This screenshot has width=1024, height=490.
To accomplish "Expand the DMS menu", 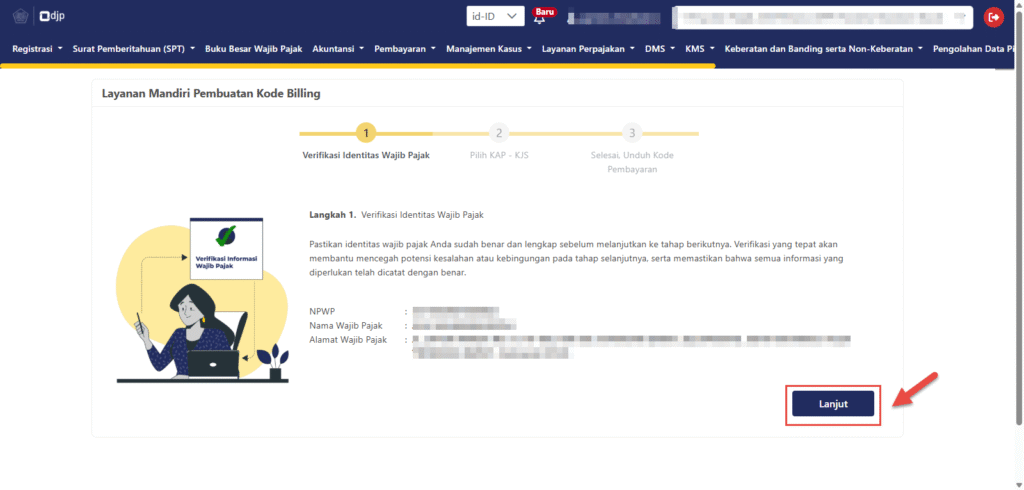I will (660, 48).
